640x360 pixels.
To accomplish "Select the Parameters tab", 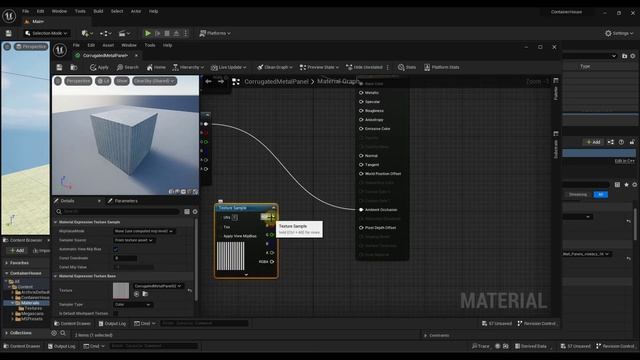I will point(123,201).
